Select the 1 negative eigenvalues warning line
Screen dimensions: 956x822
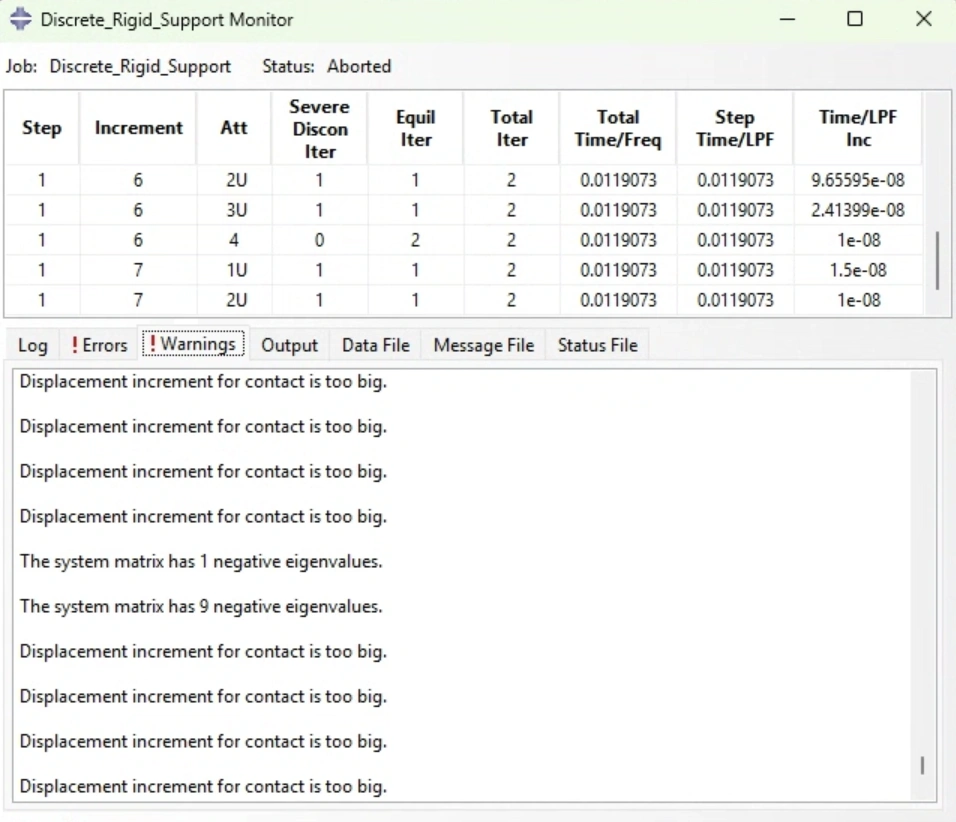click(x=201, y=561)
